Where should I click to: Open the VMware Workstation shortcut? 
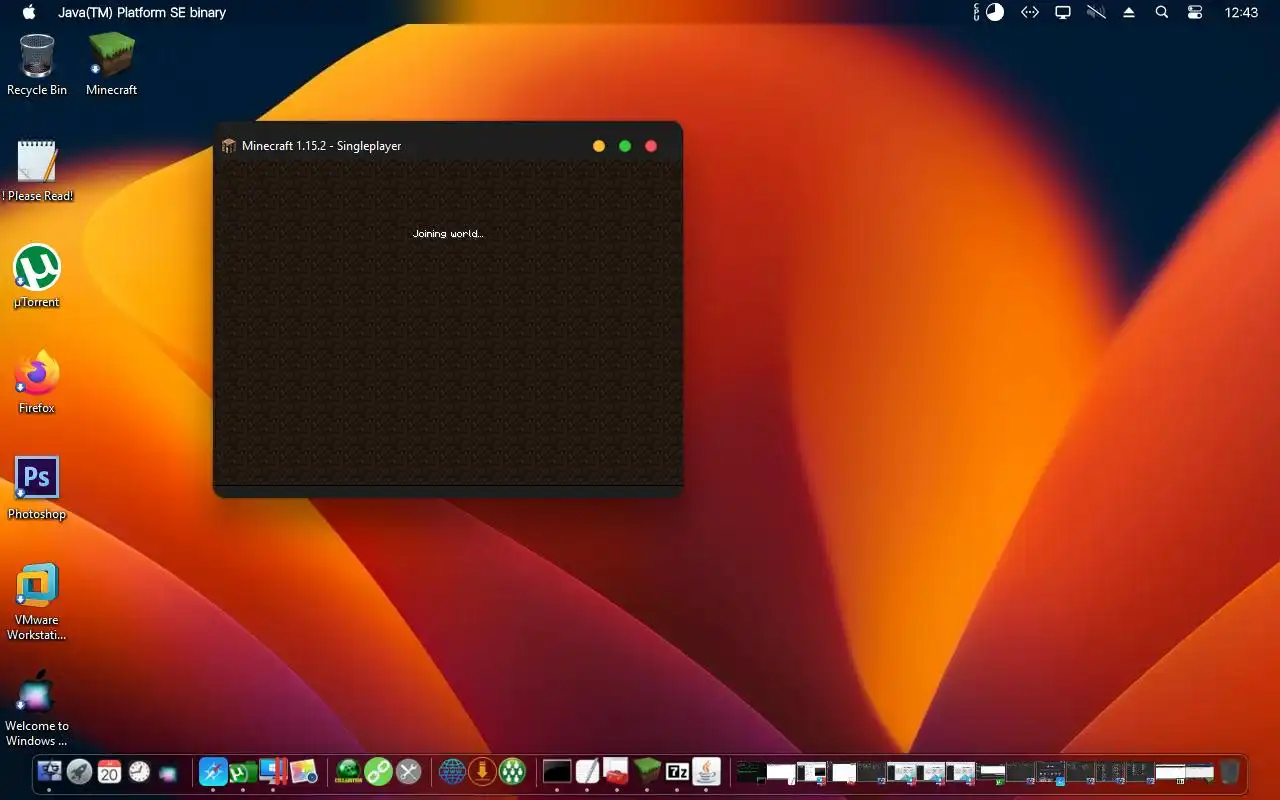[x=37, y=601]
